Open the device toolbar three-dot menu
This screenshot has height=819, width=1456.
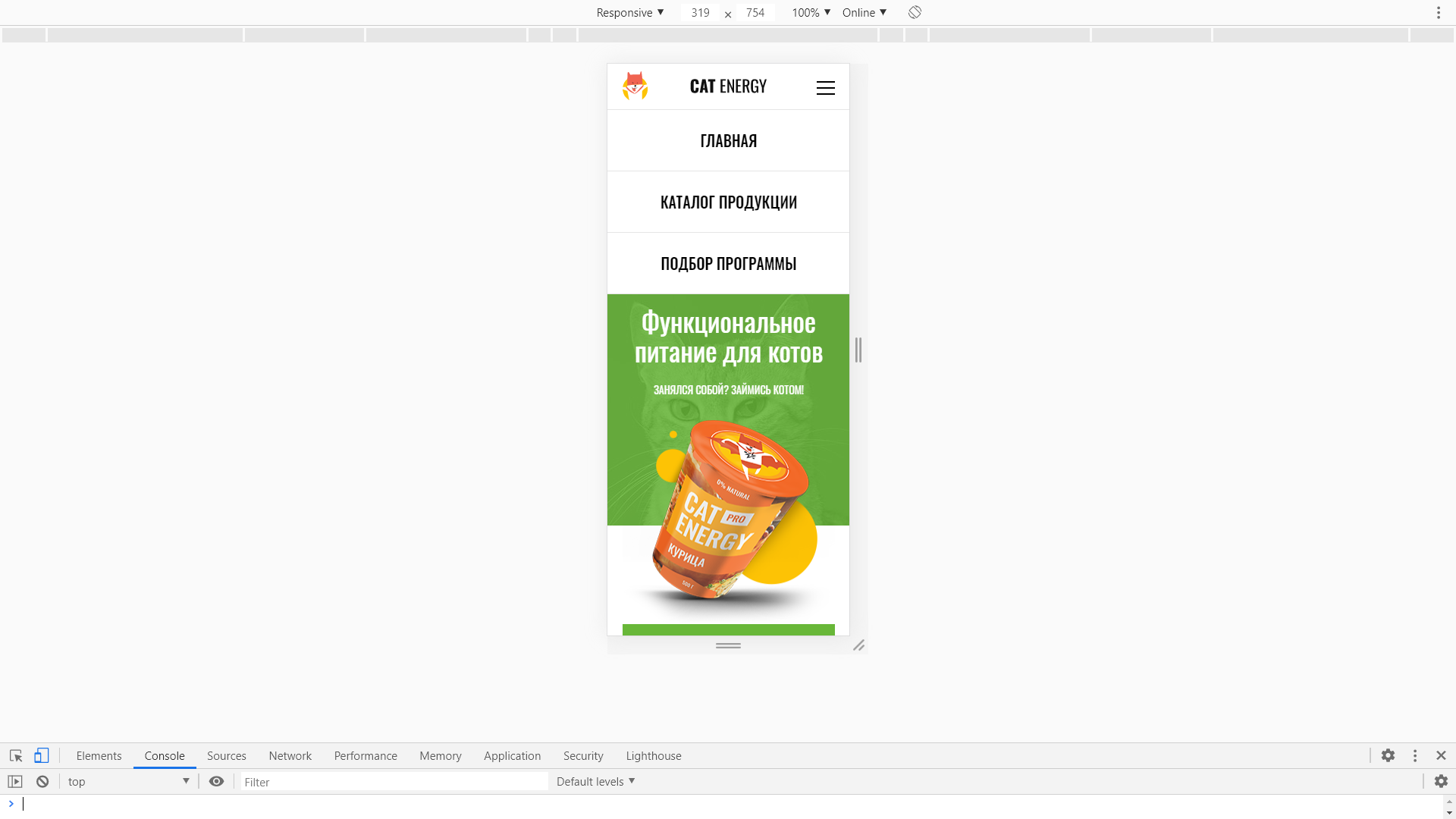click(1439, 12)
